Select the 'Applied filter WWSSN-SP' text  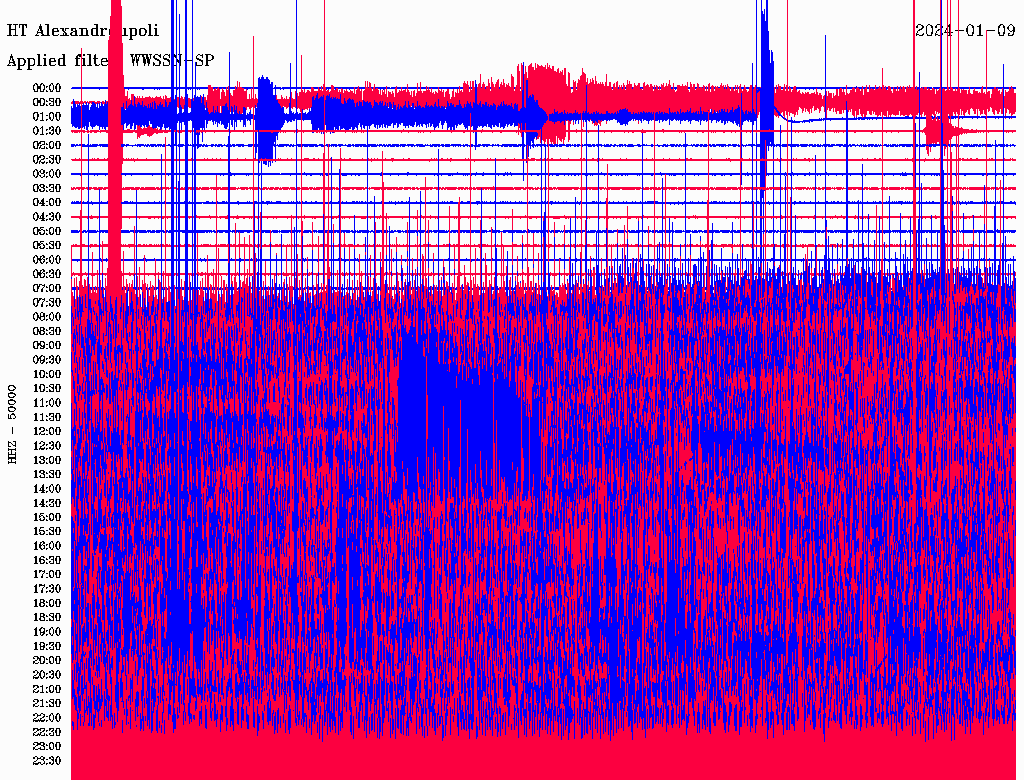[x=110, y=61]
